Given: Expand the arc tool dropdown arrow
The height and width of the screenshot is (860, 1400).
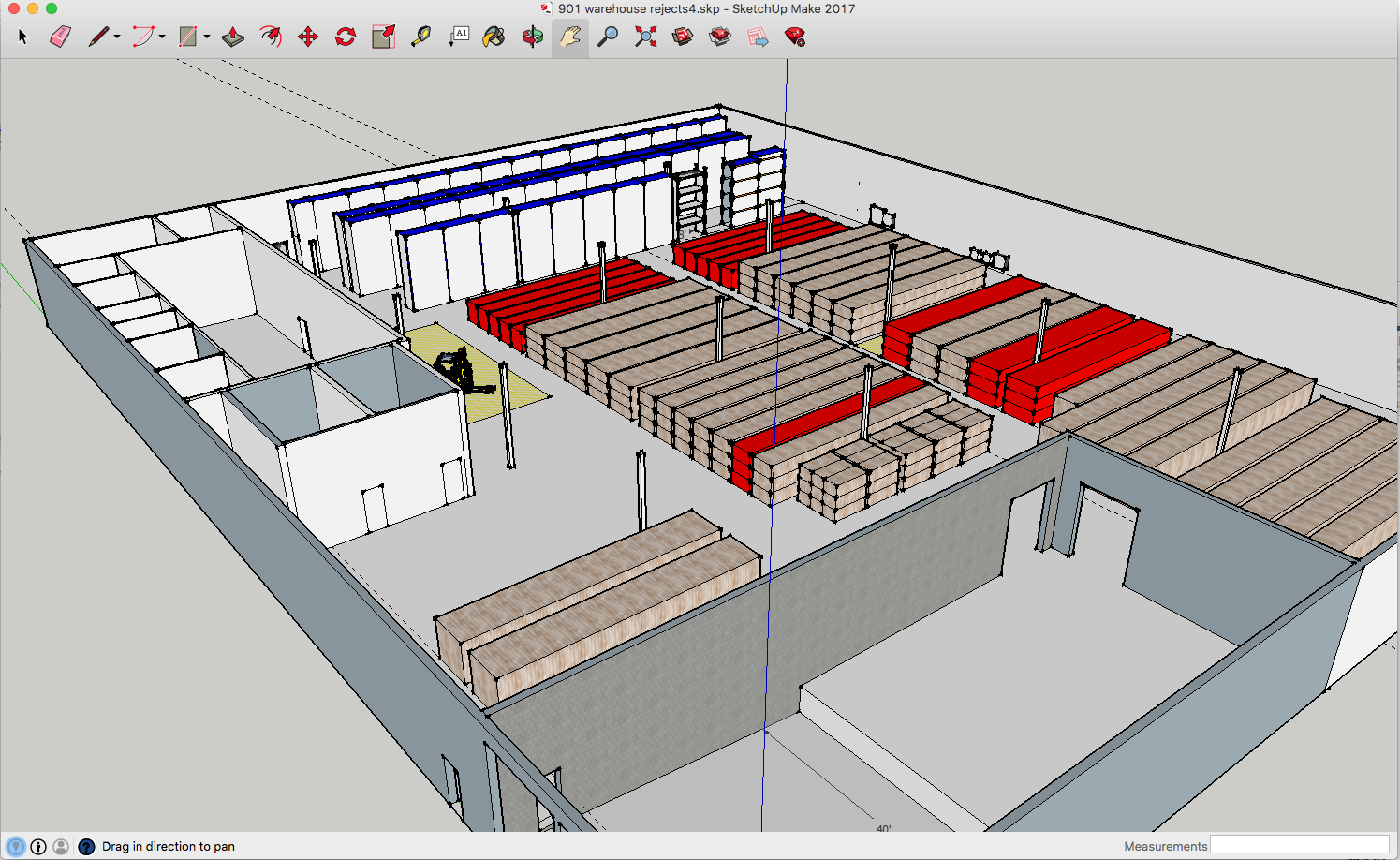Looking at the screenshot, I should (162, 37).
